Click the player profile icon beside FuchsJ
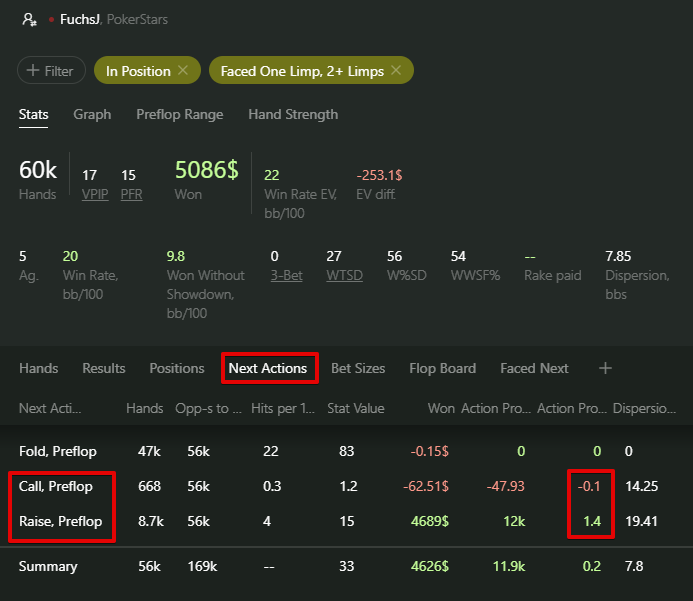Screen dimensions: 693x601 [29, 19]
